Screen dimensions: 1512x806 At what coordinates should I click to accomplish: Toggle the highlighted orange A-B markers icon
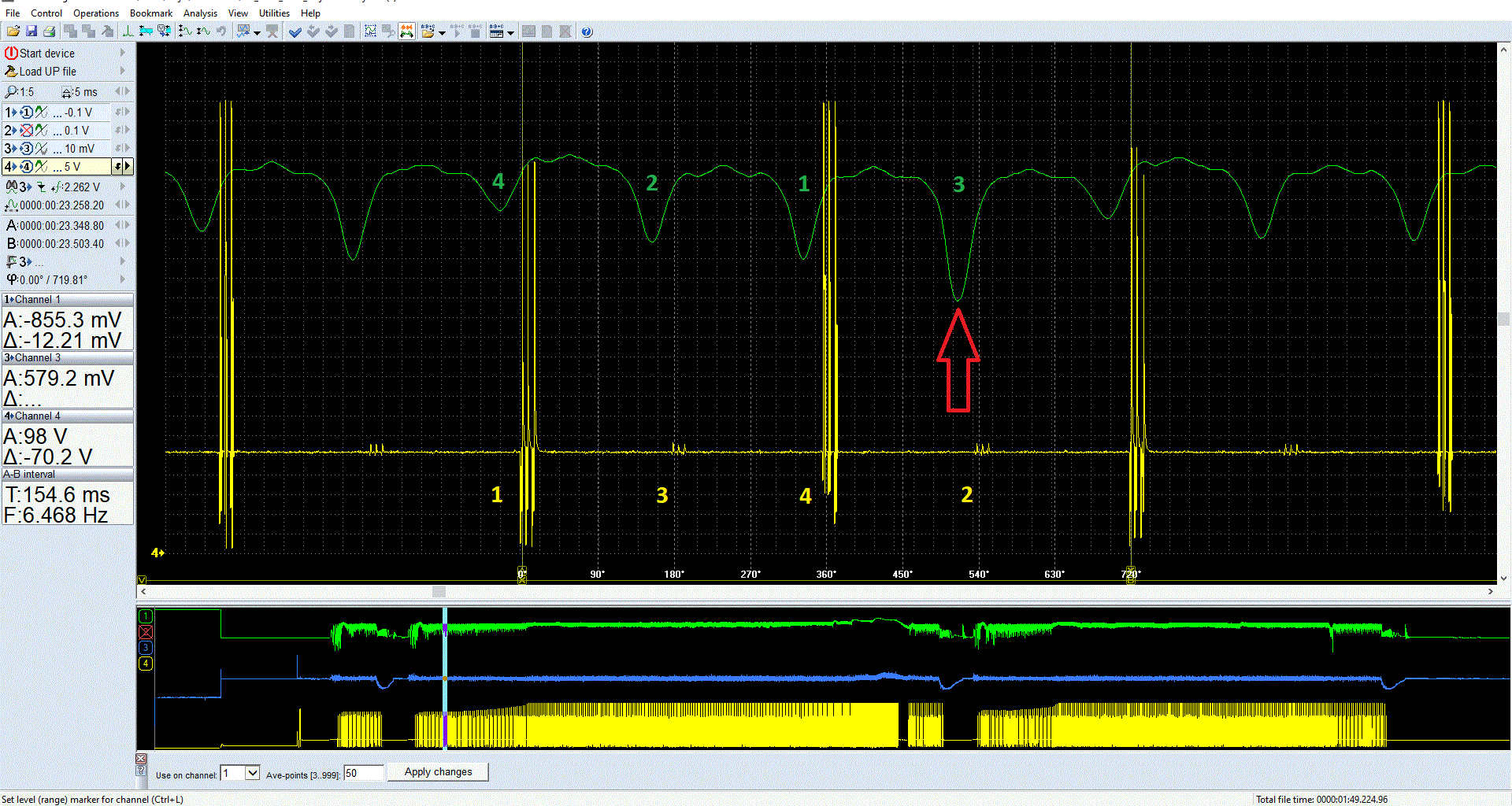(406, 31)
